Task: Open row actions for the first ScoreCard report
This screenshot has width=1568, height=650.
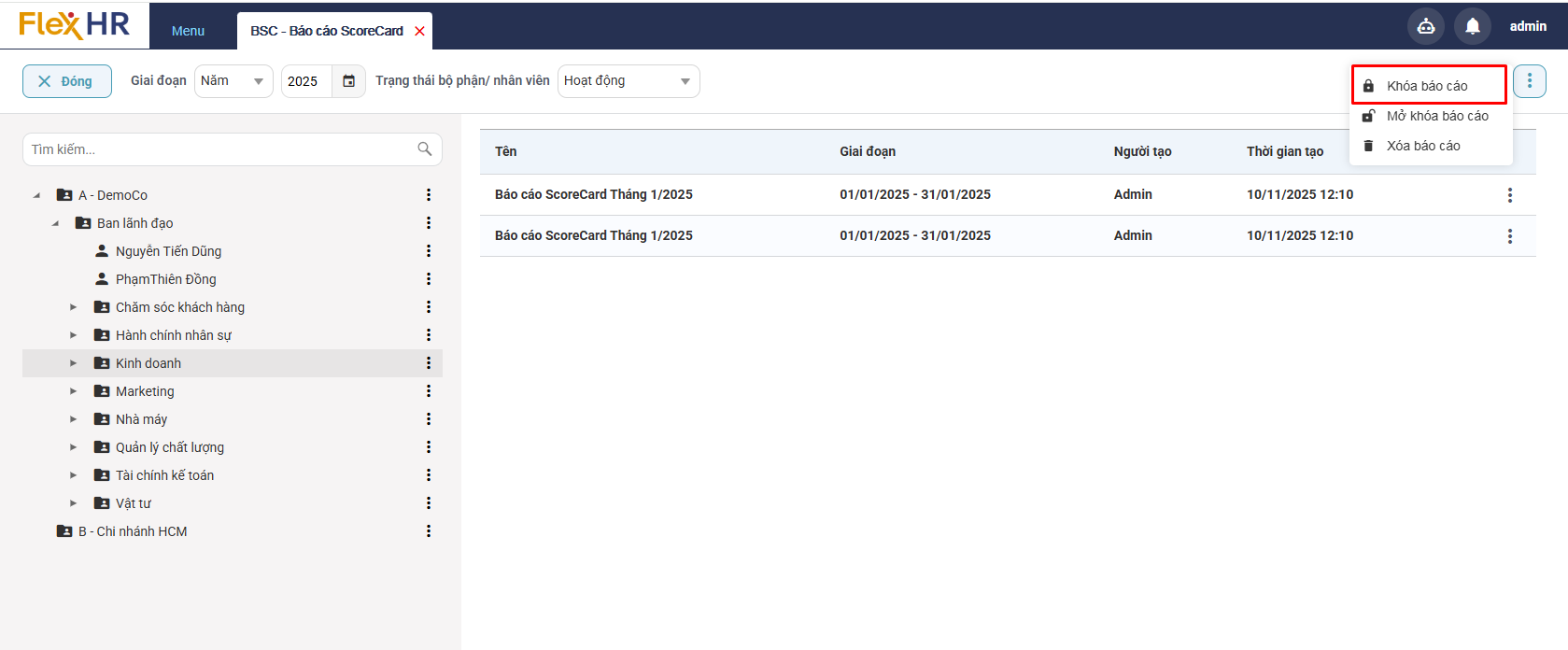Action: [x=1509, y=195]
